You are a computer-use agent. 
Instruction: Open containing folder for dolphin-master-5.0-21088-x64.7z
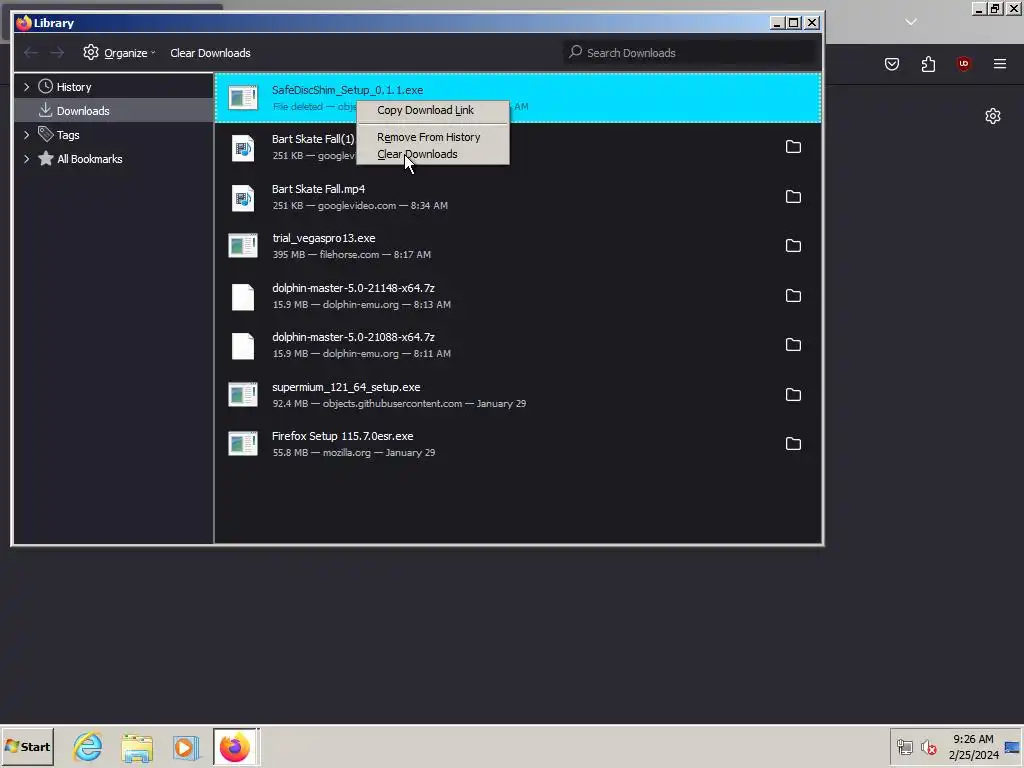(x=793, y=345)
